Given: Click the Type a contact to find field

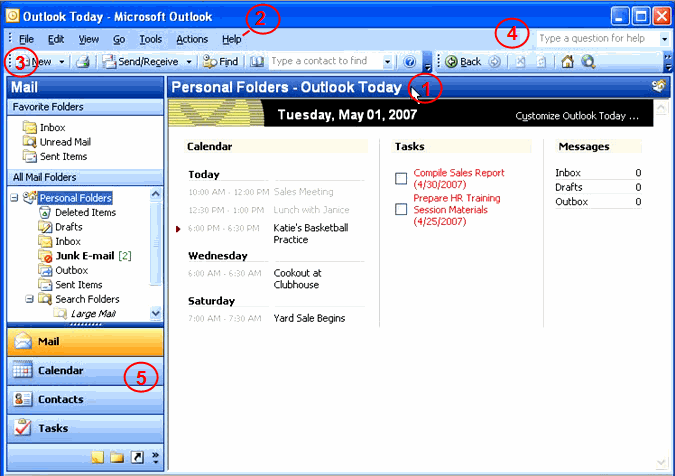Looking at the screenshot, I should coord(332,62).
